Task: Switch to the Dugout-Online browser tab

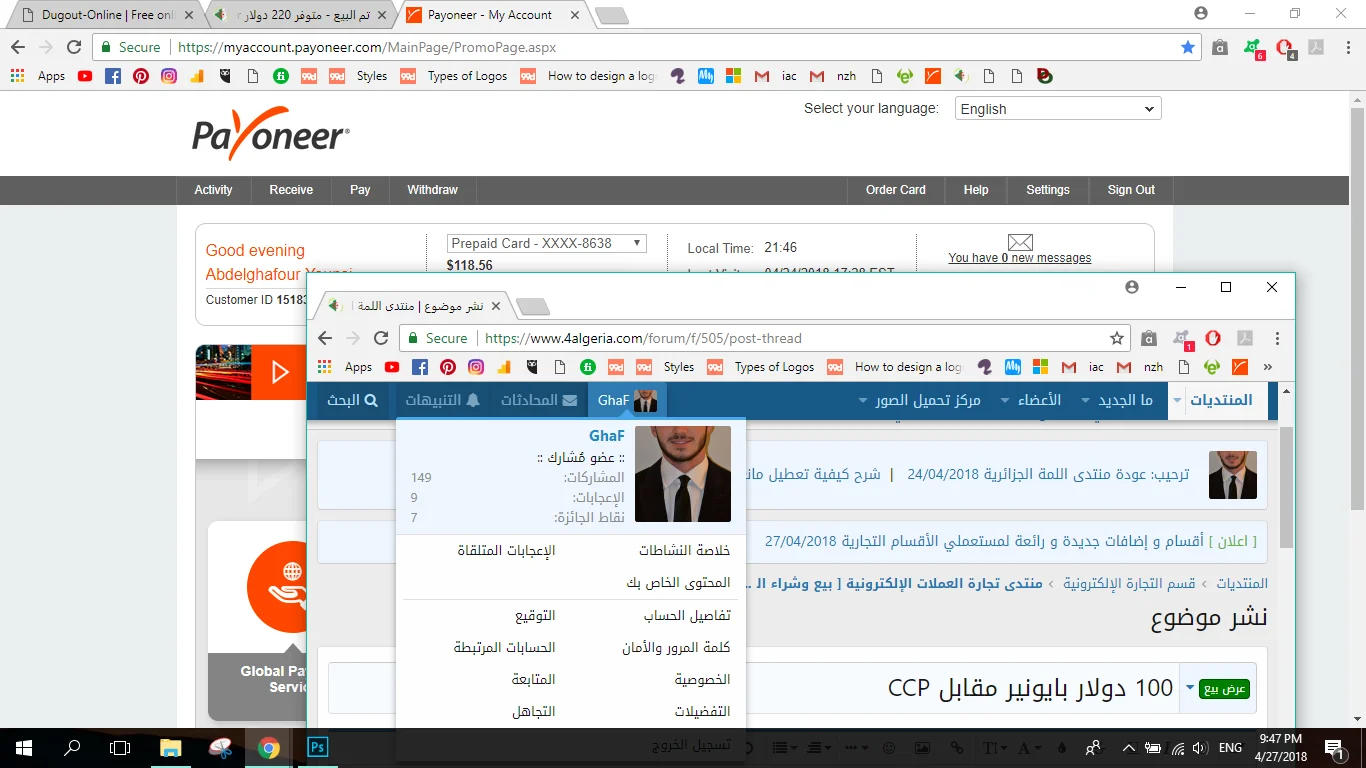Action: pyautogui.click(x=103, y=15)
